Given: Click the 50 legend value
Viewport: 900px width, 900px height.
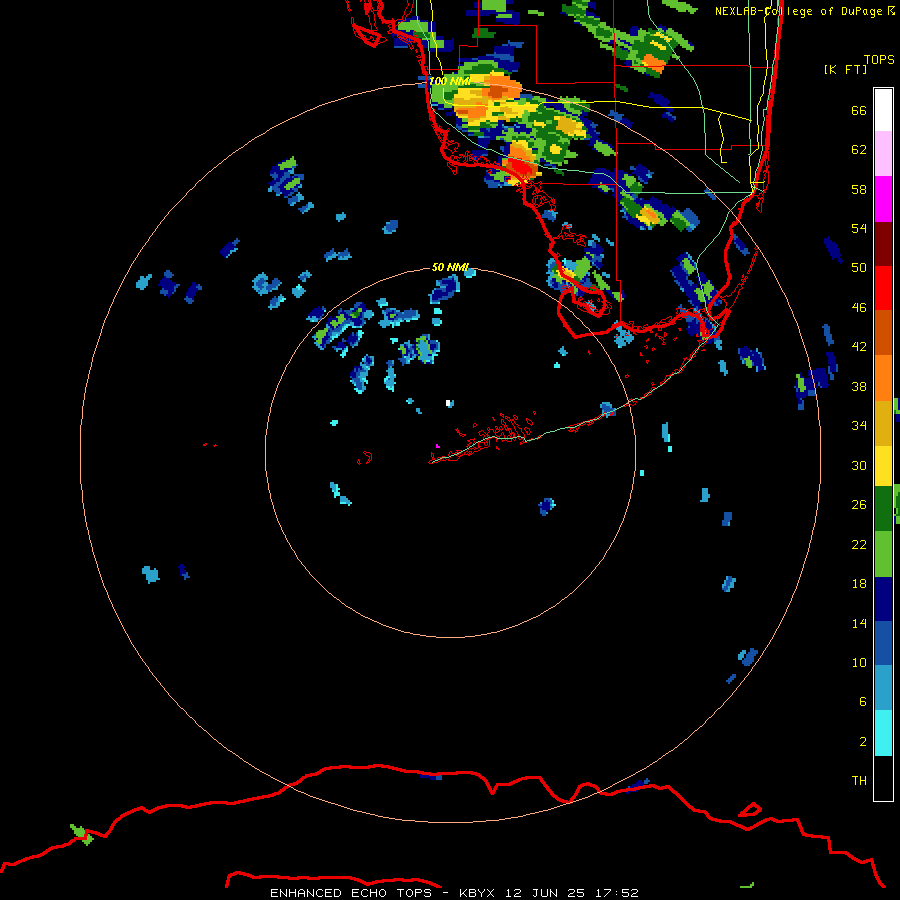Looking at the screenshot, I should (x=859, y=268).
